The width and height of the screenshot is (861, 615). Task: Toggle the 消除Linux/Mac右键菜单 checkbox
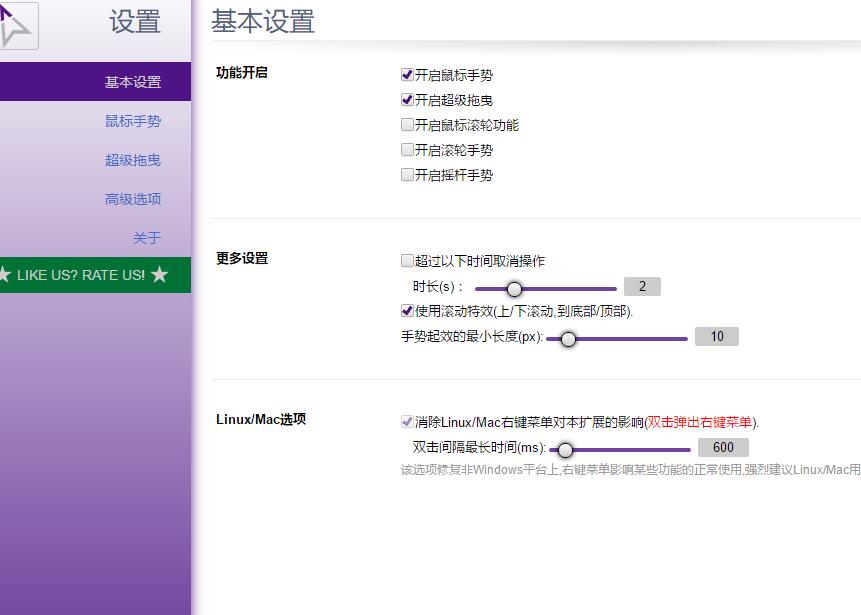pyautogui.click(x=407, y=422)
